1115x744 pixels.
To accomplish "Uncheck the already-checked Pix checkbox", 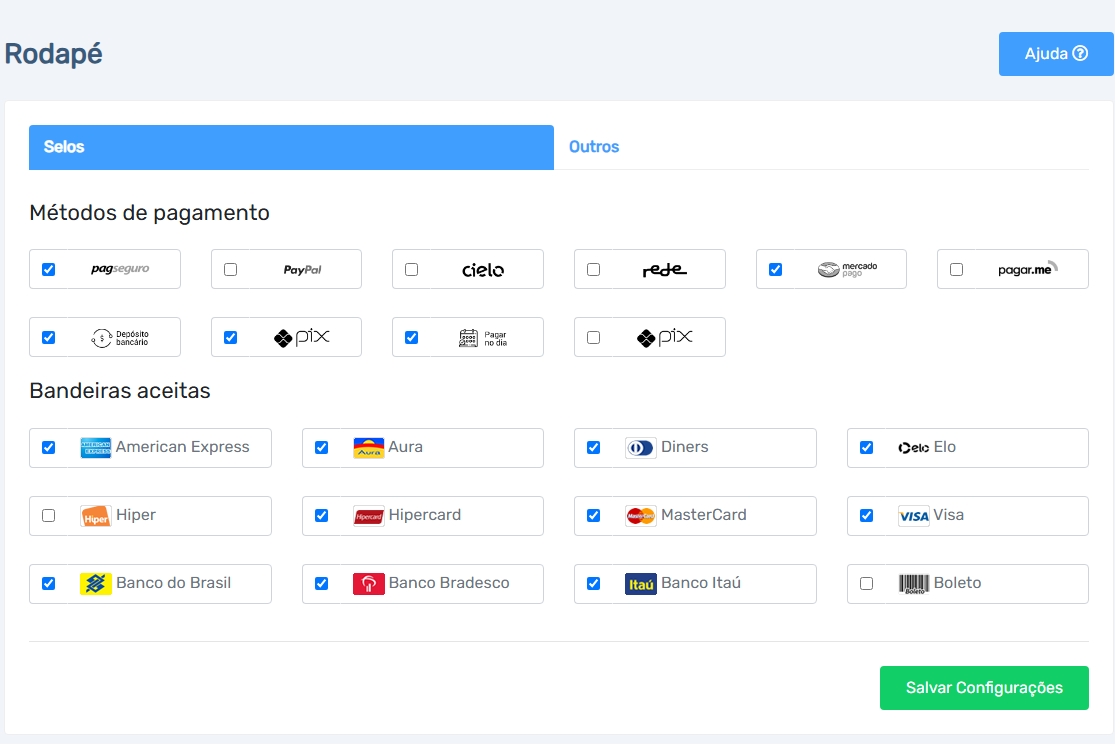I will [x=230, y=337].
